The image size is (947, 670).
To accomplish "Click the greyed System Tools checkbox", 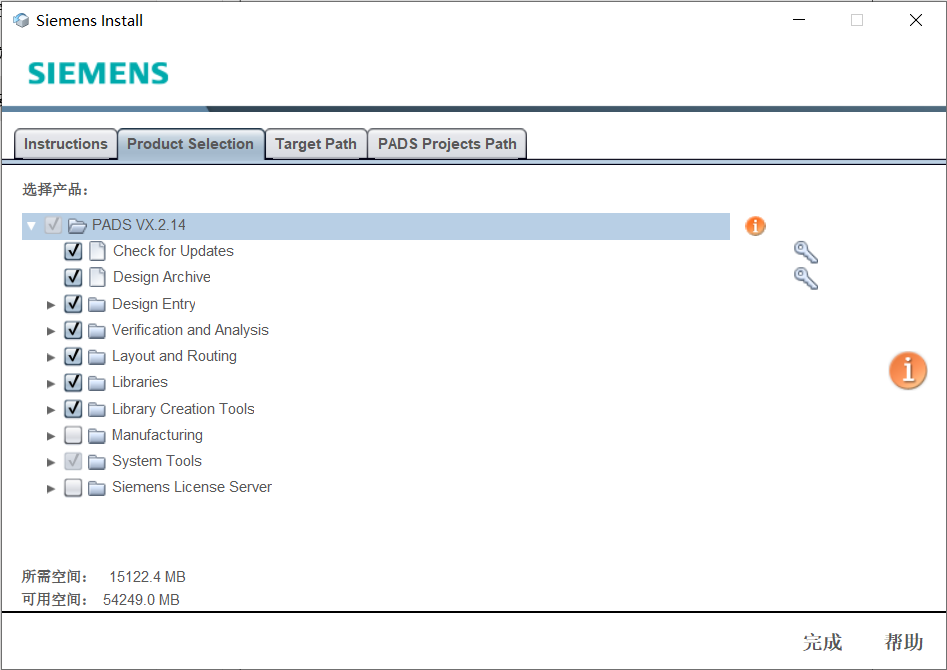I will click(x=73, y=461).
